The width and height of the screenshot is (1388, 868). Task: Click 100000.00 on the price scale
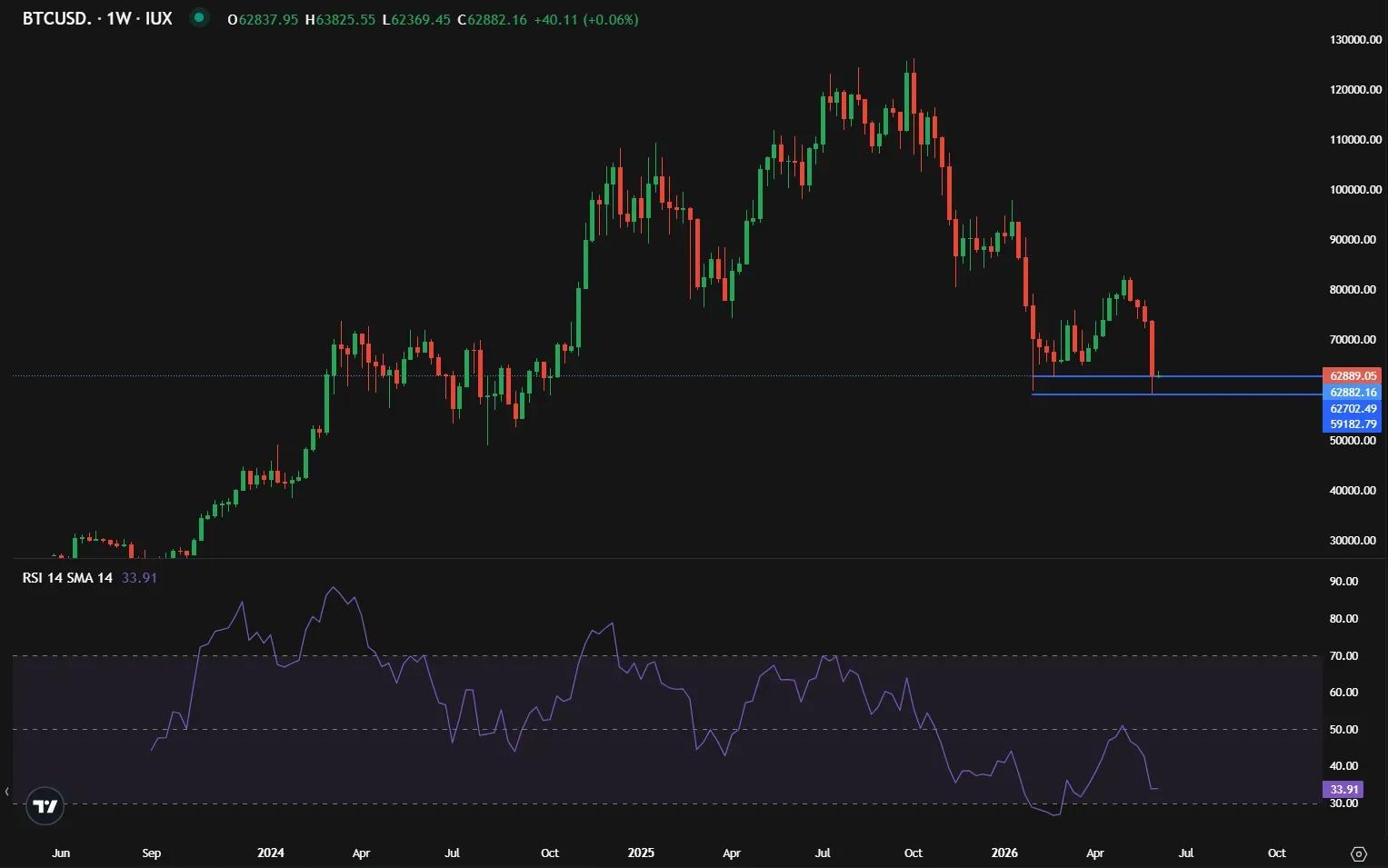[1355, 190]
